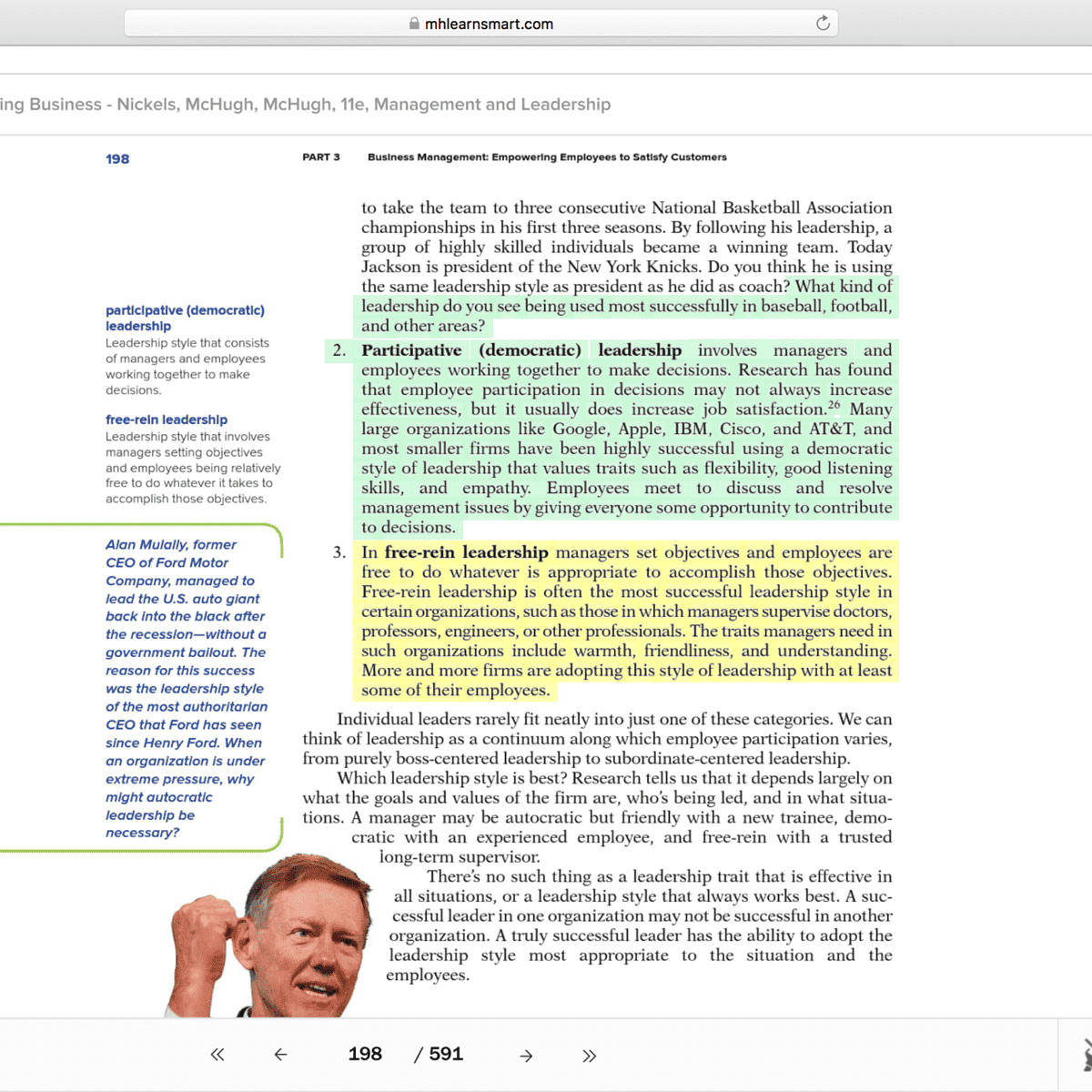This screenshot has width=1092, height=1092.
Task: Jump to the last page with double-right arrows
Action: (590, 1056)
